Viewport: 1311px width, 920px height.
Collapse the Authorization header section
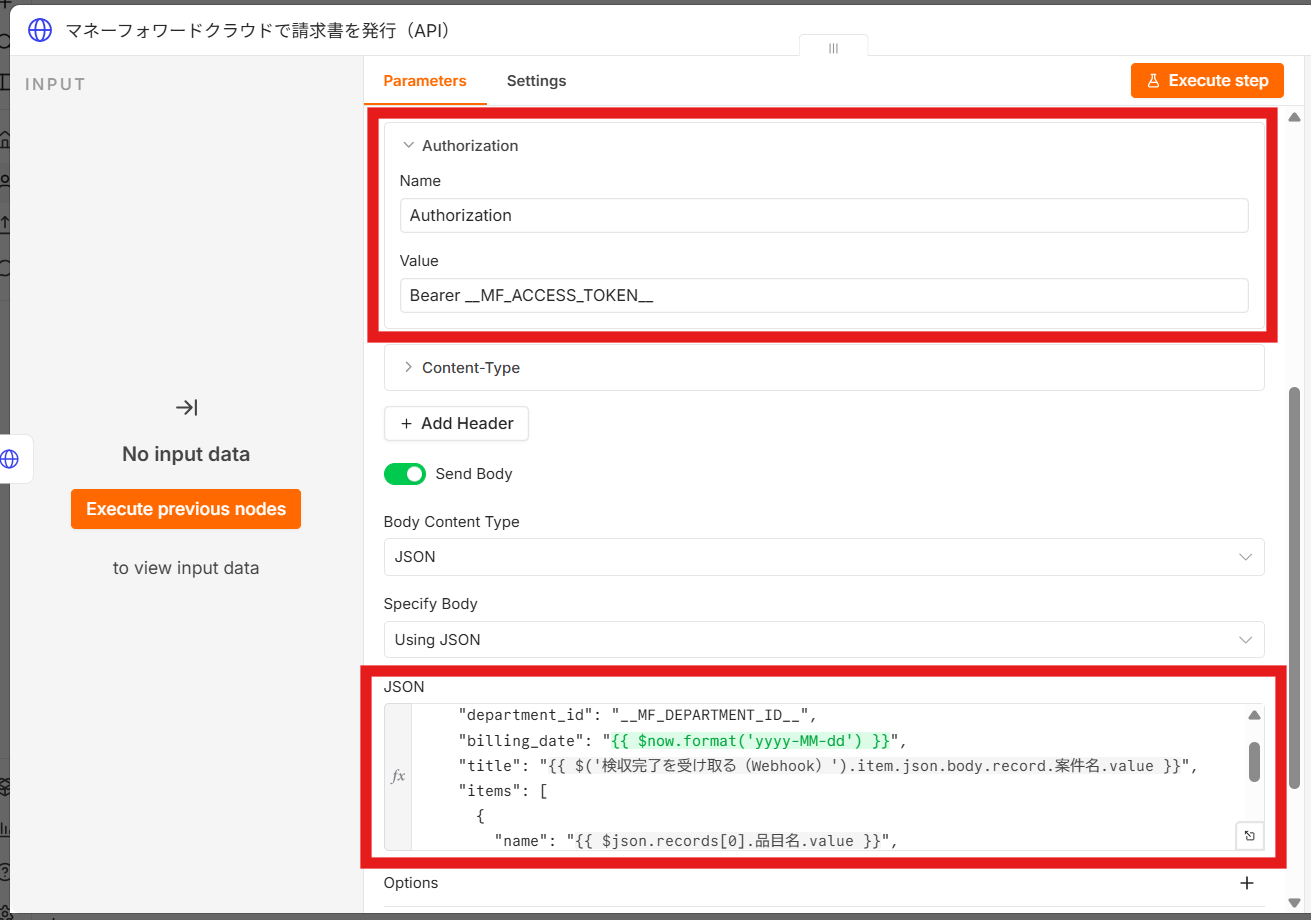point(408,145)
